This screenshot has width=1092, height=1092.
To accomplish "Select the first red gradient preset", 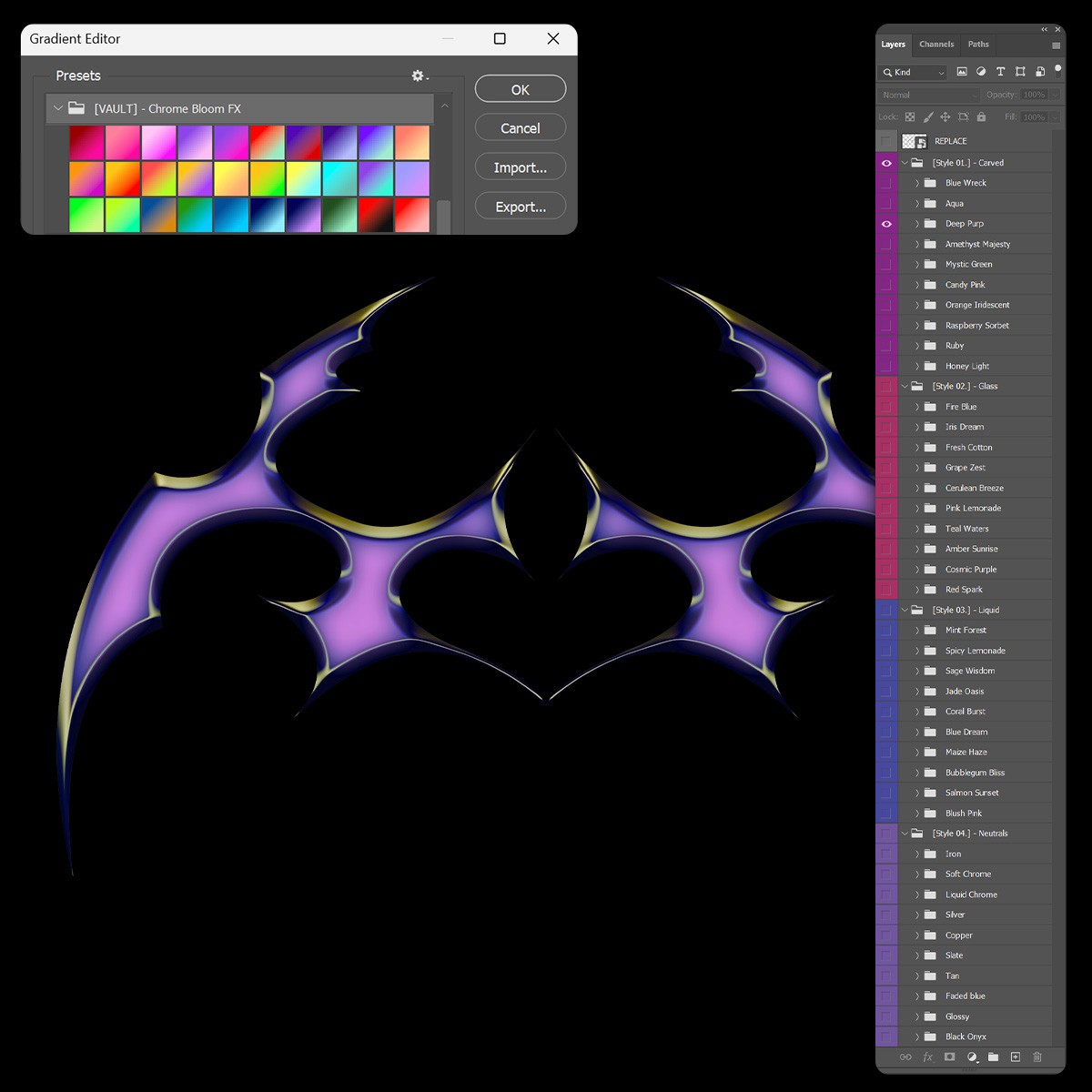I will pyautogui.click(x=86, y=143).
